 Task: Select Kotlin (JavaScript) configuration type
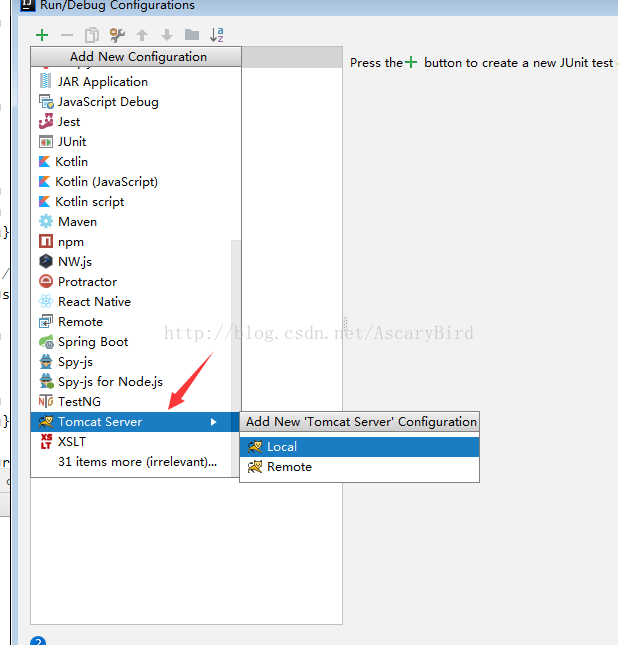tap(135, 182)
